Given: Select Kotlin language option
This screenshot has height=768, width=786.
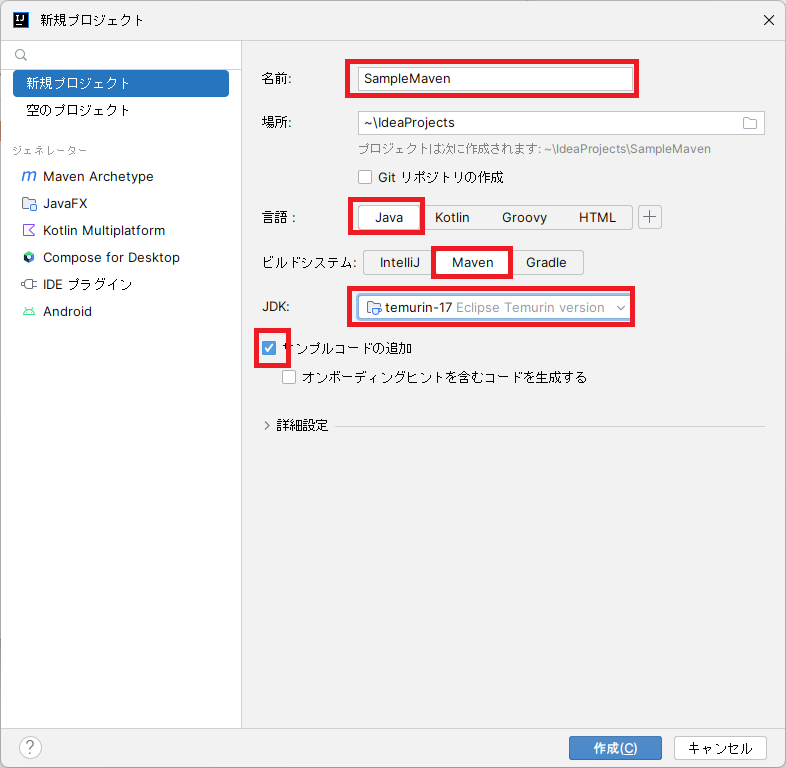Looking at the screenshot, I should [452, 218].
